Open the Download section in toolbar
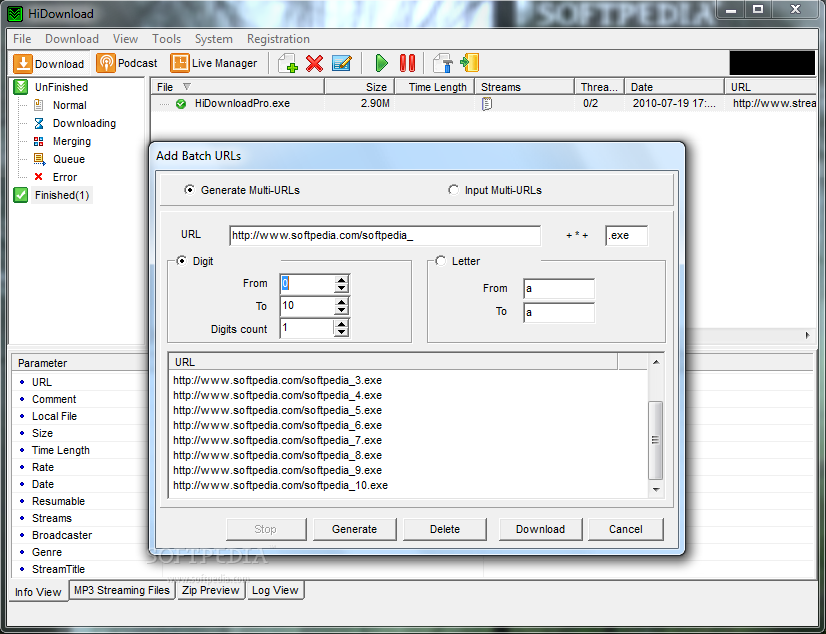The width and height of the screenshot is (826, 634). tap(49, 64)
